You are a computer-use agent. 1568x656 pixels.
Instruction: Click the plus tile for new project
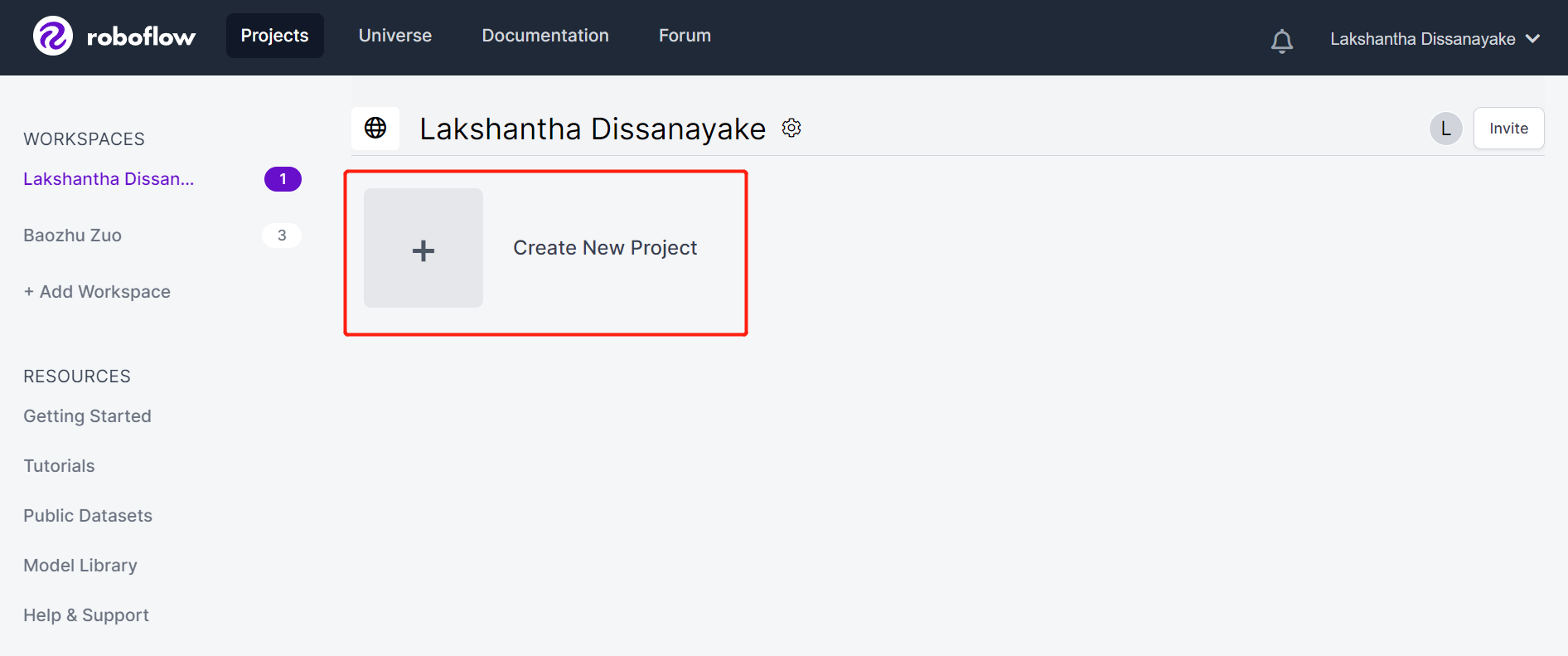click(423, 248)
